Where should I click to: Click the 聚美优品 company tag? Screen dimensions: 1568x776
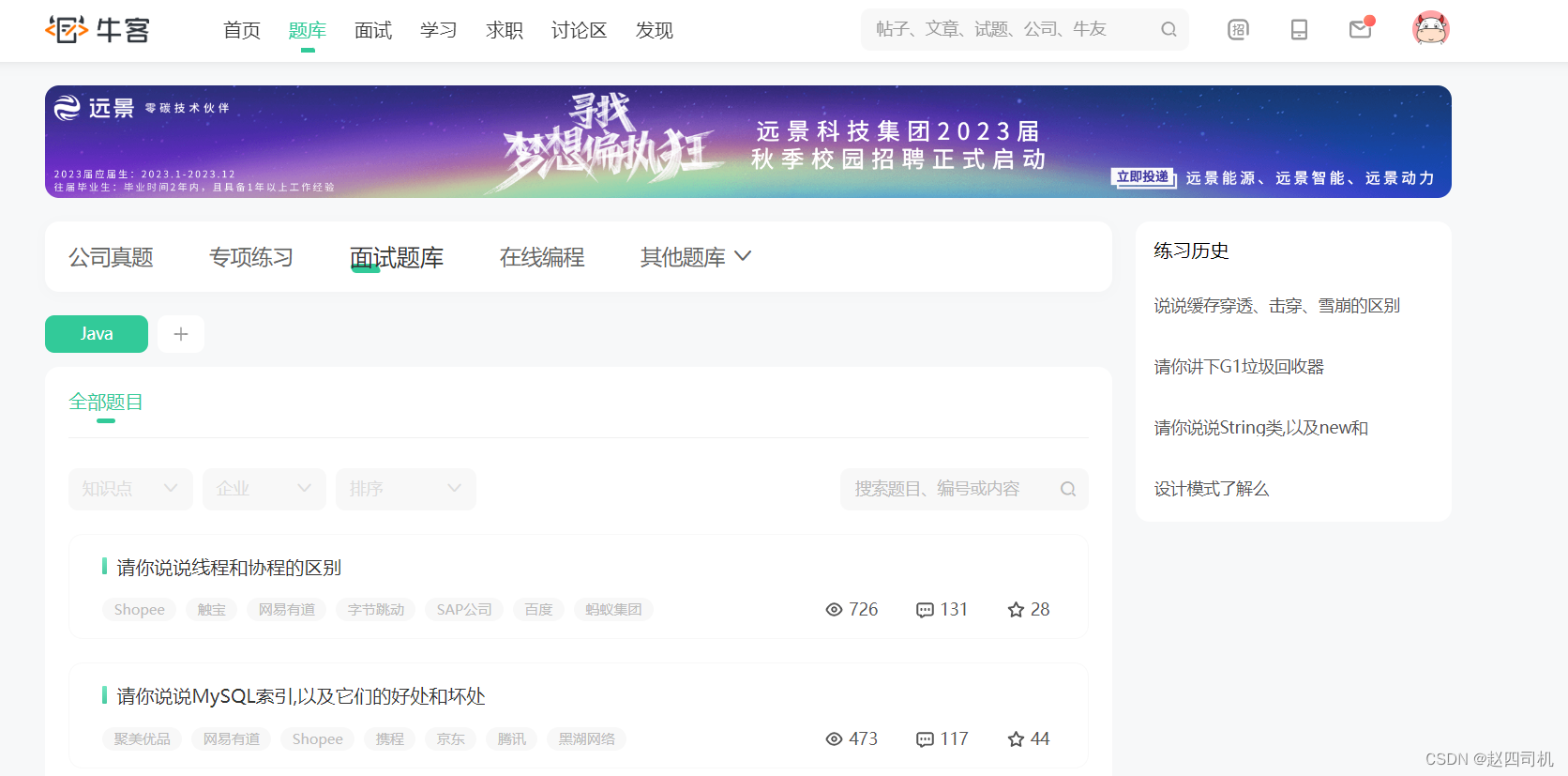click(x=143, y=739)
